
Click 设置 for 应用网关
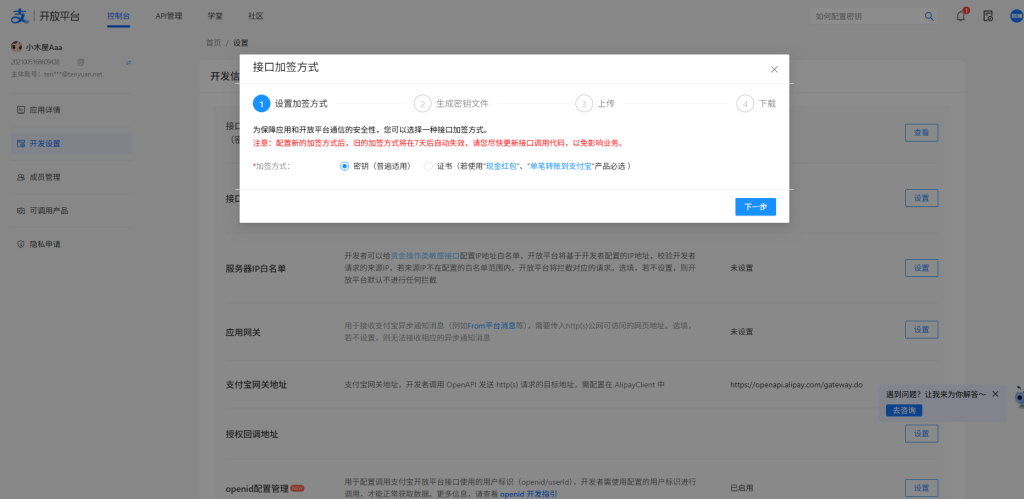(x=921, y=330)
